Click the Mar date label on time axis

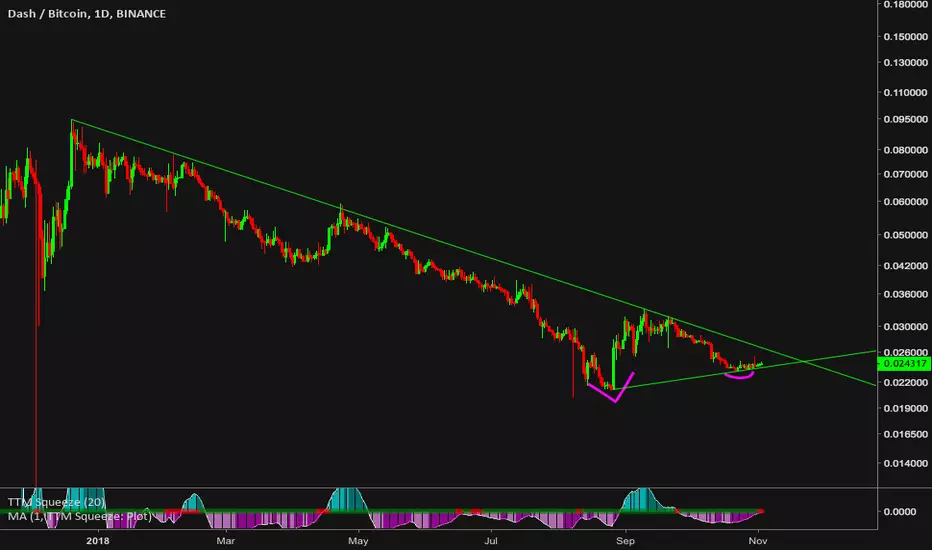click(x=225, y=540)
